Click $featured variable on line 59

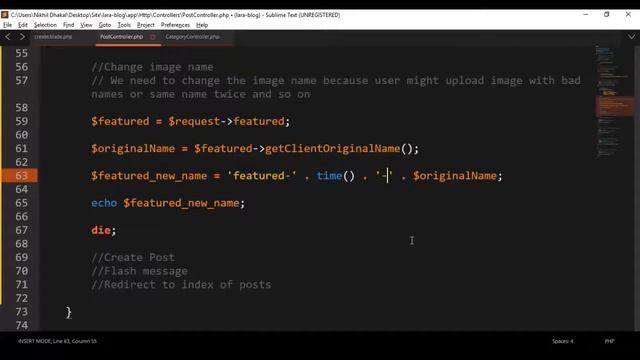(x=120, y=121)
